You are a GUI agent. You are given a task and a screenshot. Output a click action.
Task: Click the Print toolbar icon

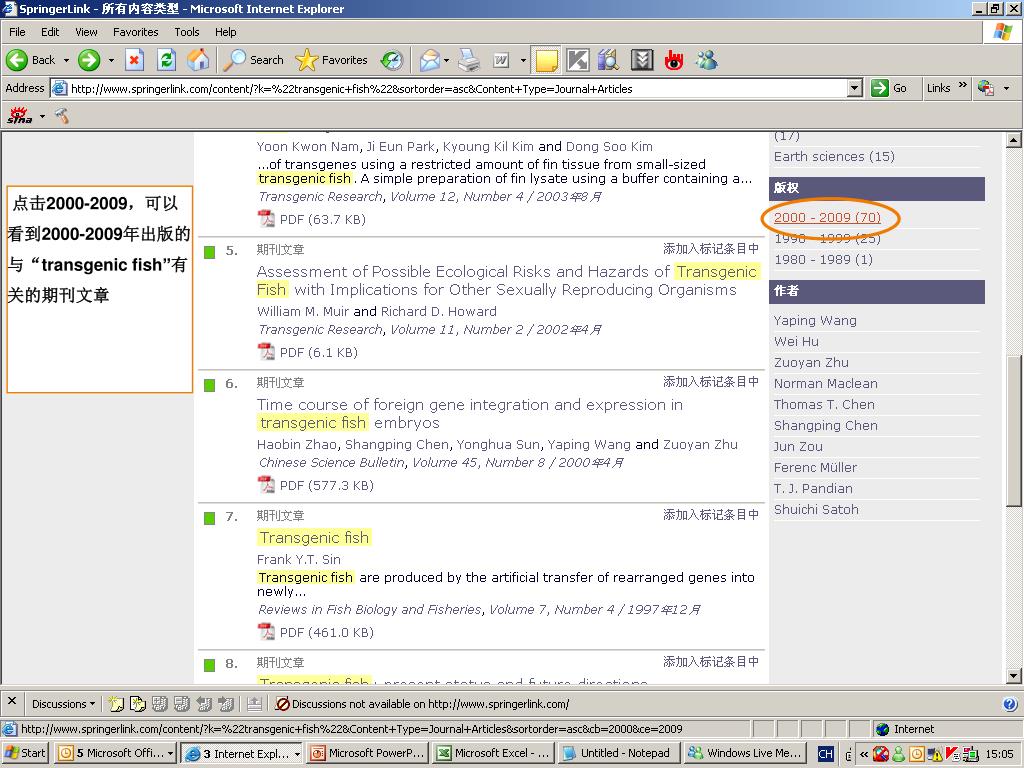(468, 60)
